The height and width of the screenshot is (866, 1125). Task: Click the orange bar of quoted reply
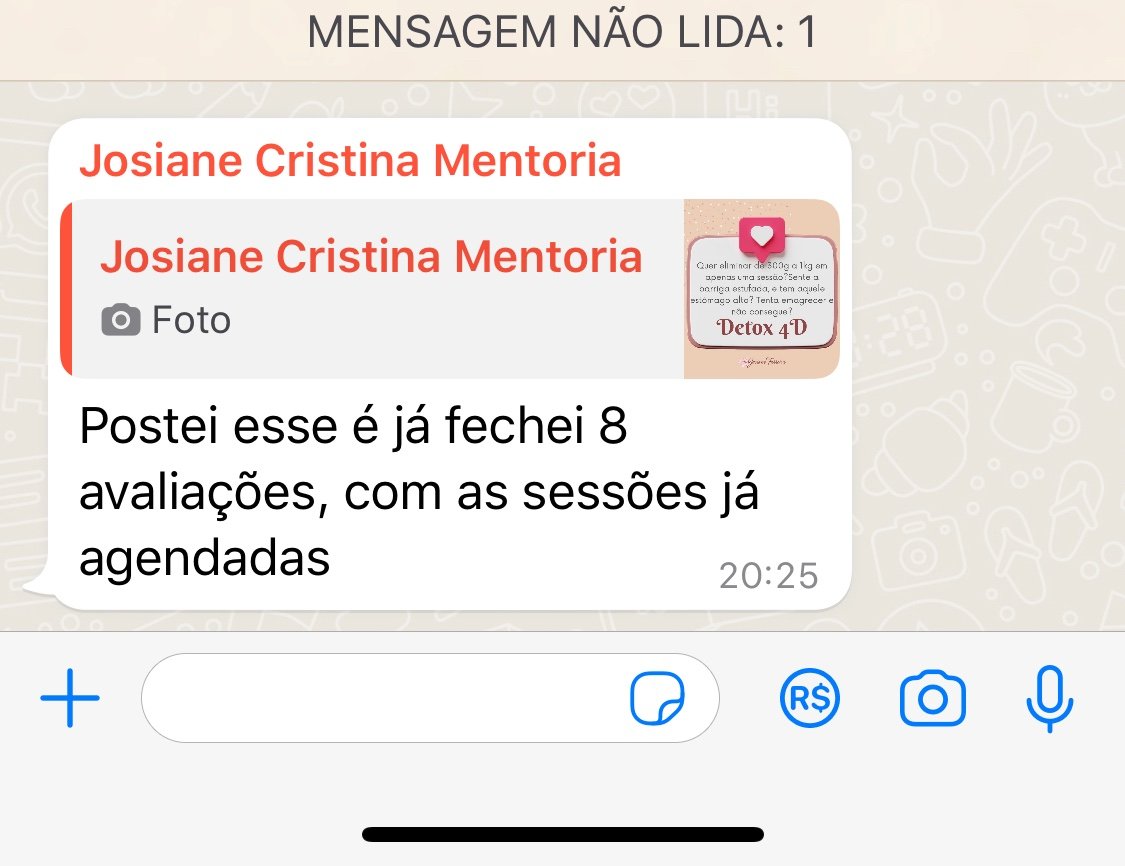pyautogui.click(x=66, y=288)
